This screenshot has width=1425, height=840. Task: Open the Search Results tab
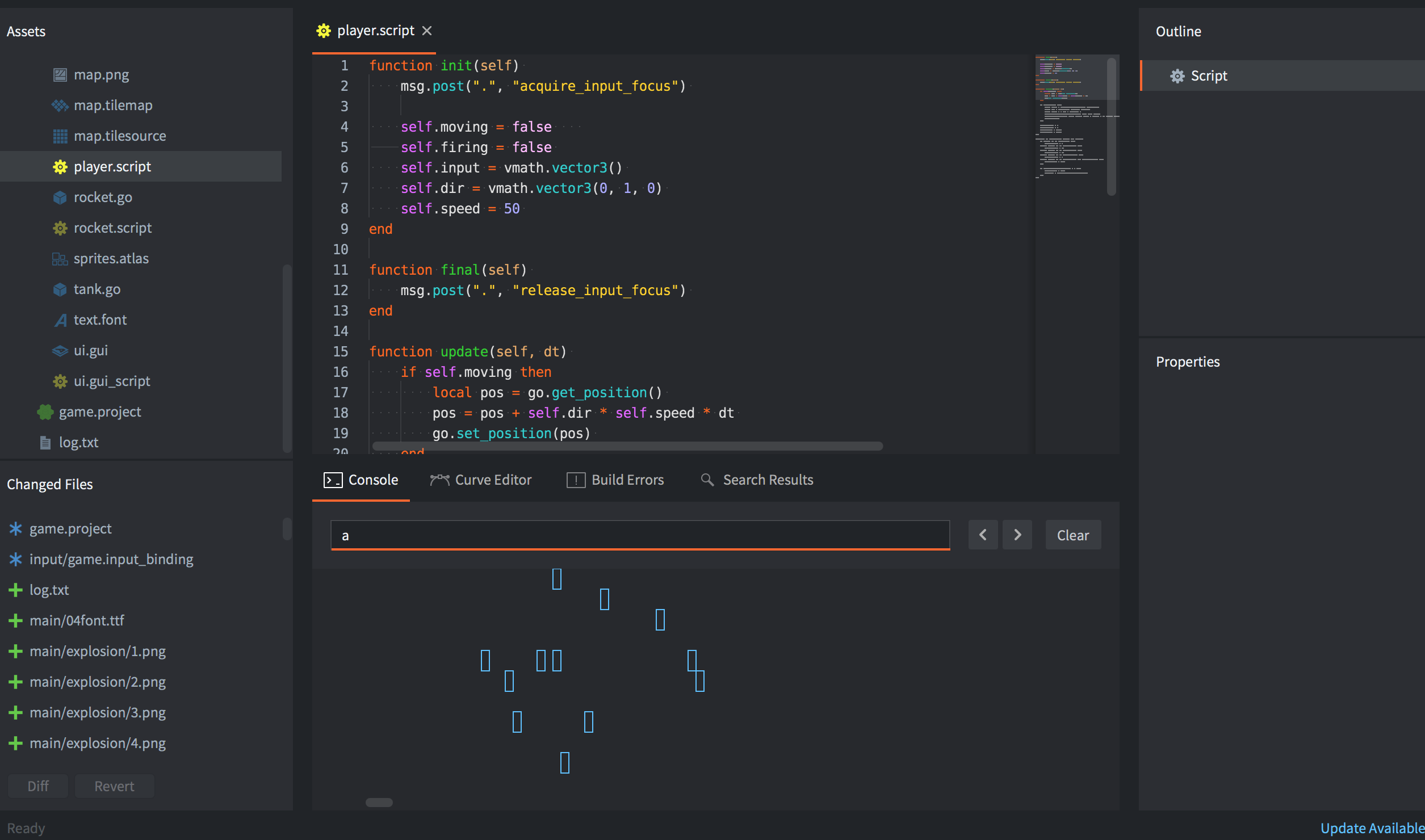coord(757,480)
